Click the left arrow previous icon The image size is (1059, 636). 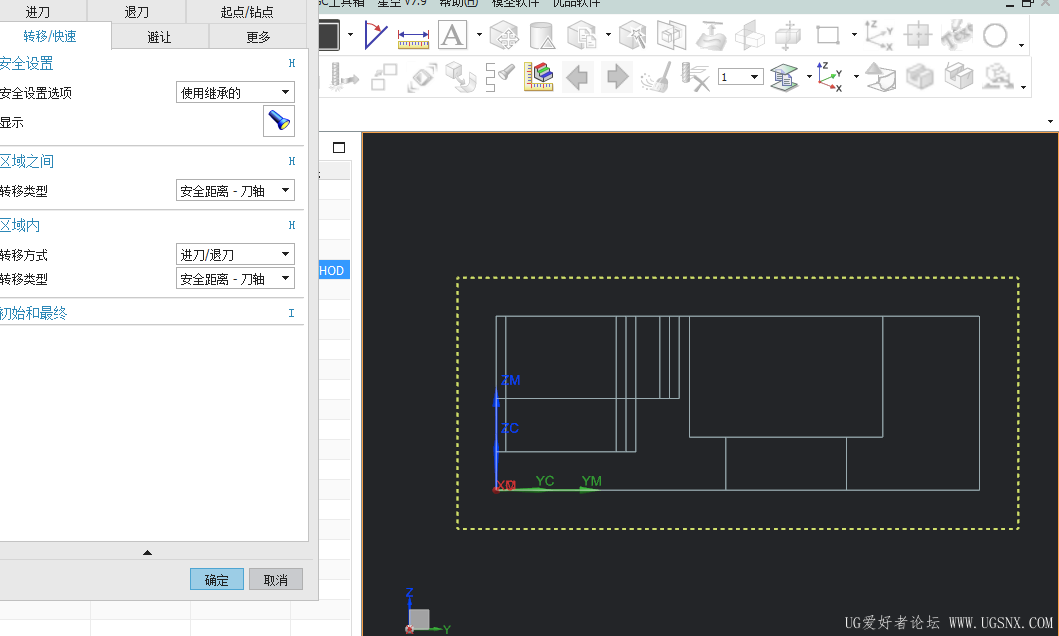pyautogui.click(x=577, y=77)
